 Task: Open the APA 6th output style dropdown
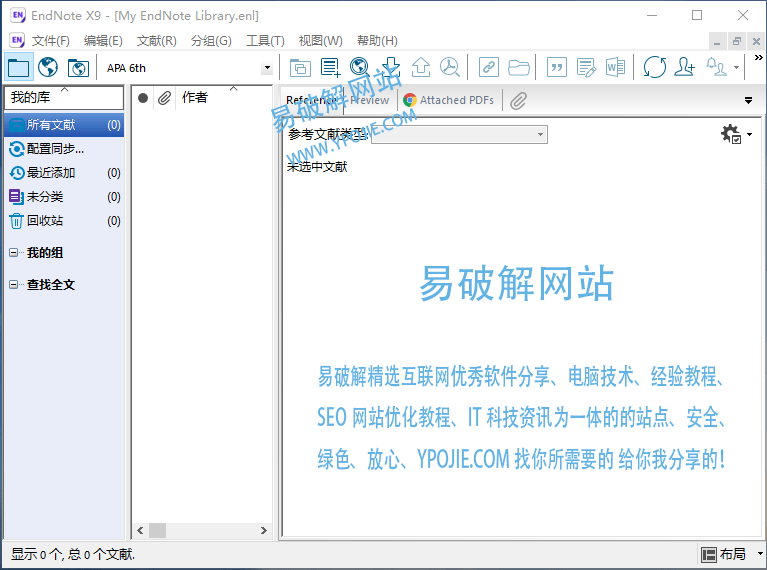tap(267, 68)
